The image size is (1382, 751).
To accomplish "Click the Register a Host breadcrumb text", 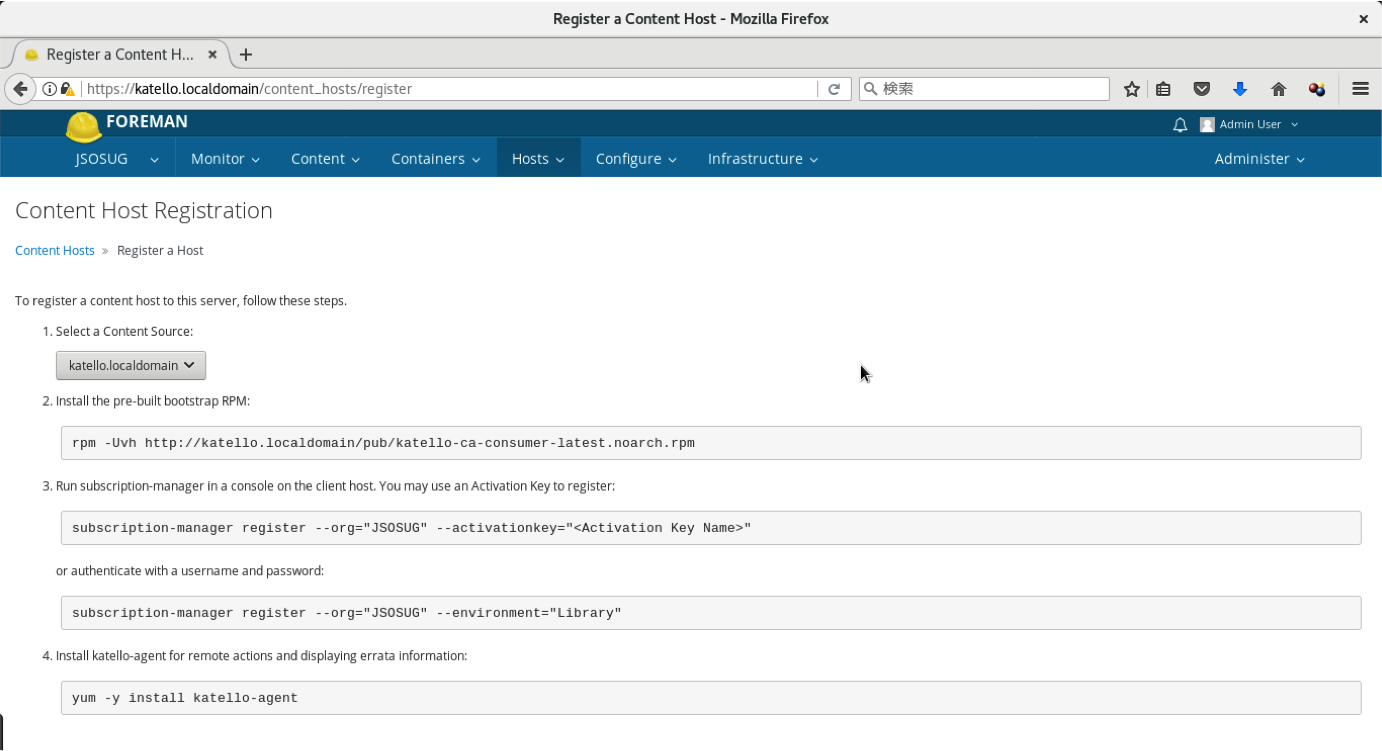I will click(x=160, y=250).
